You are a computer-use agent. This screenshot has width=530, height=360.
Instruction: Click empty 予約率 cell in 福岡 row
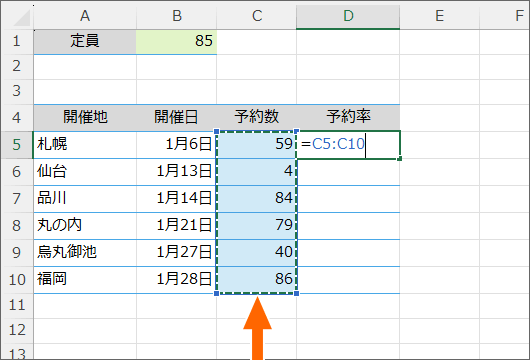pyautogui.click(x=348, y=280)
